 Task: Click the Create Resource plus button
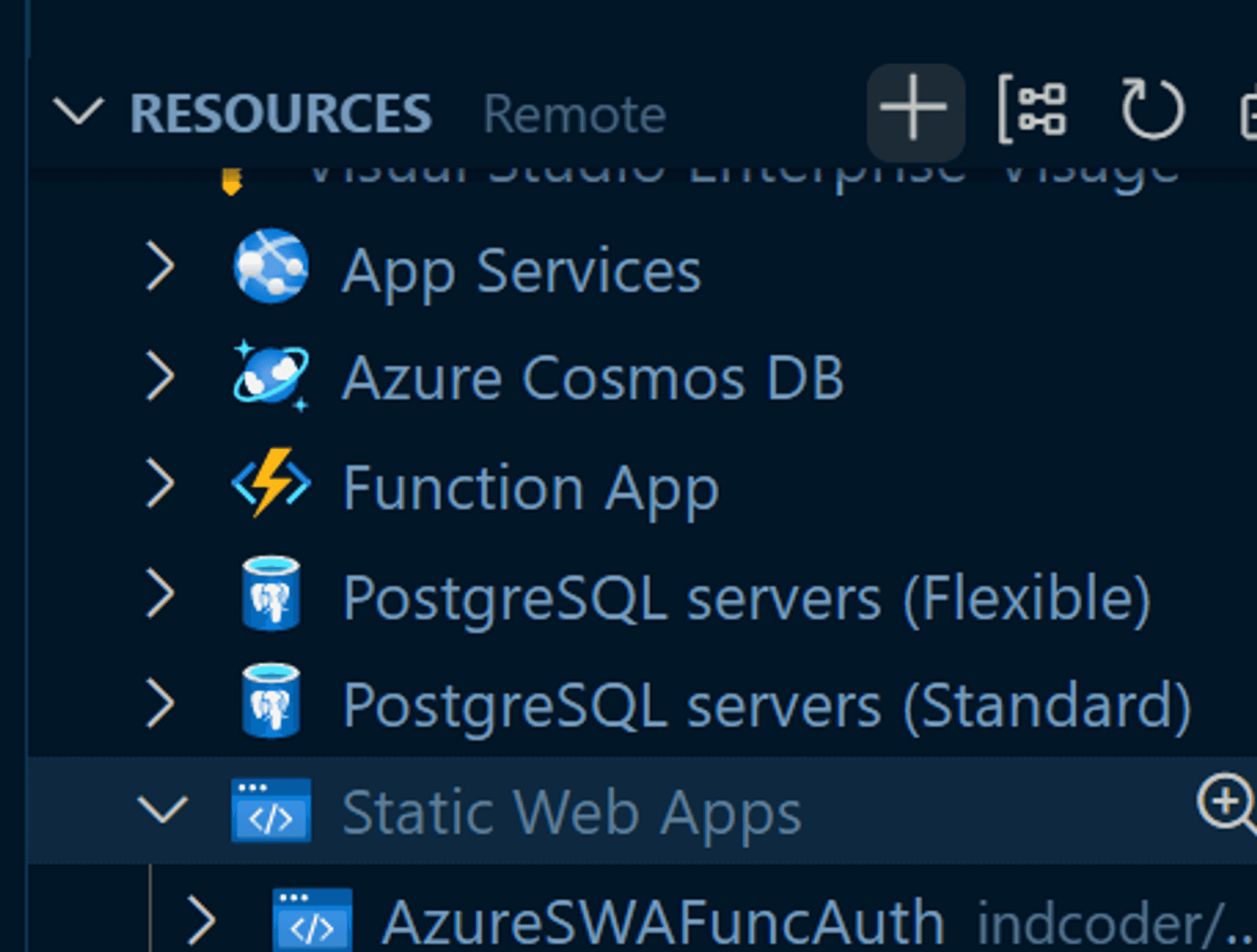[x=915, y=112]
